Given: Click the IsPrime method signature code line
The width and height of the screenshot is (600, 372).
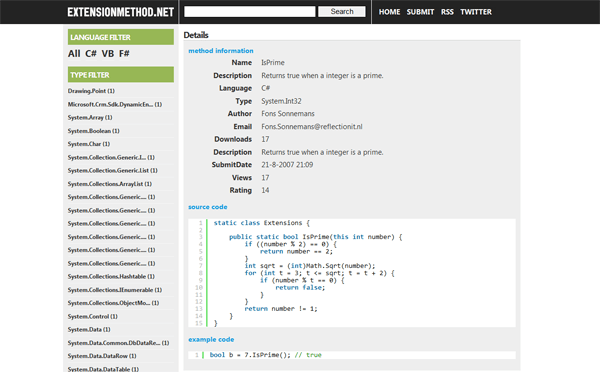Looking at the screenshot, I should [316, 237].
